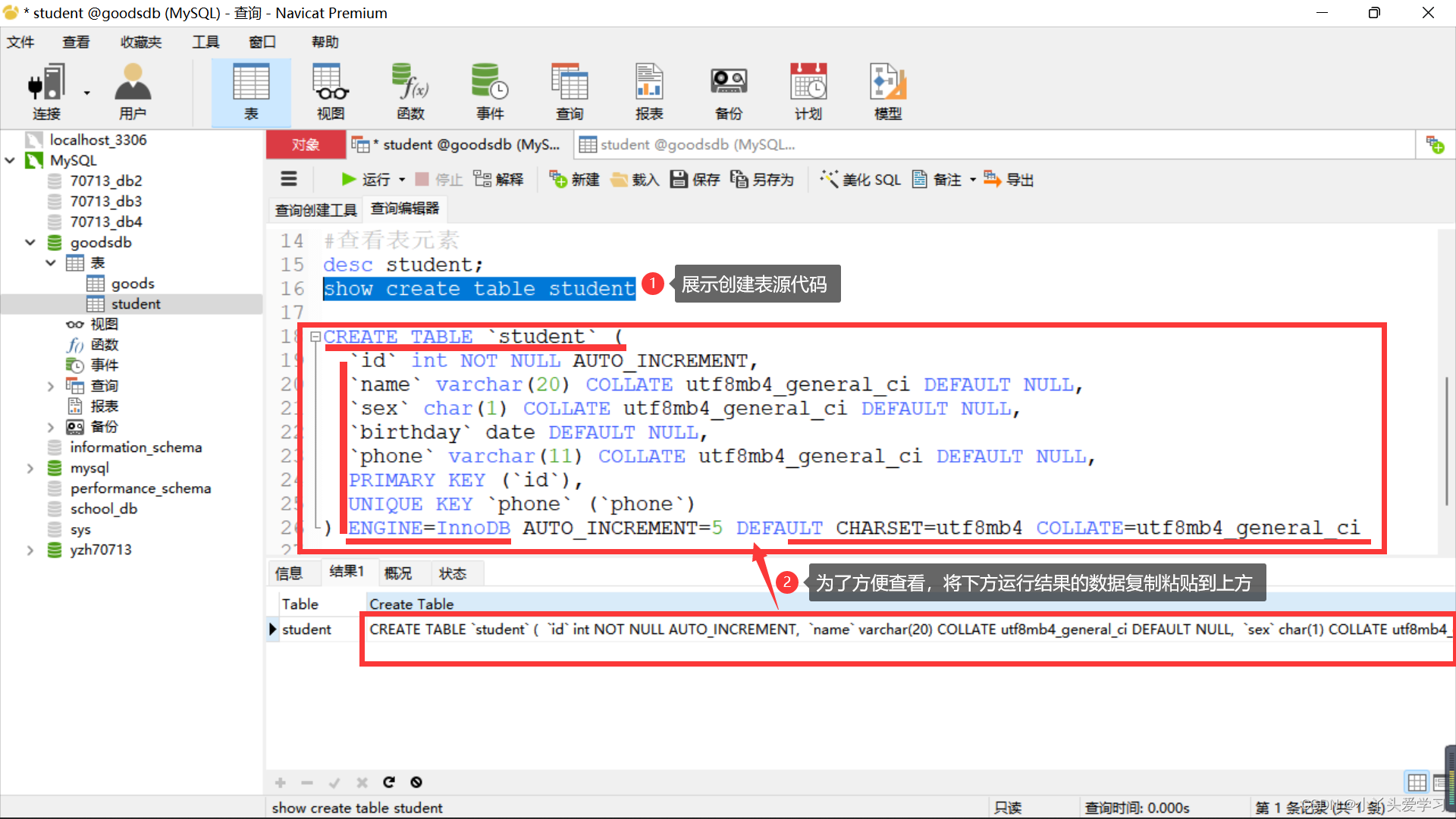
Task: Open the User (用户) toolbar icon
Action: point(133,92)
